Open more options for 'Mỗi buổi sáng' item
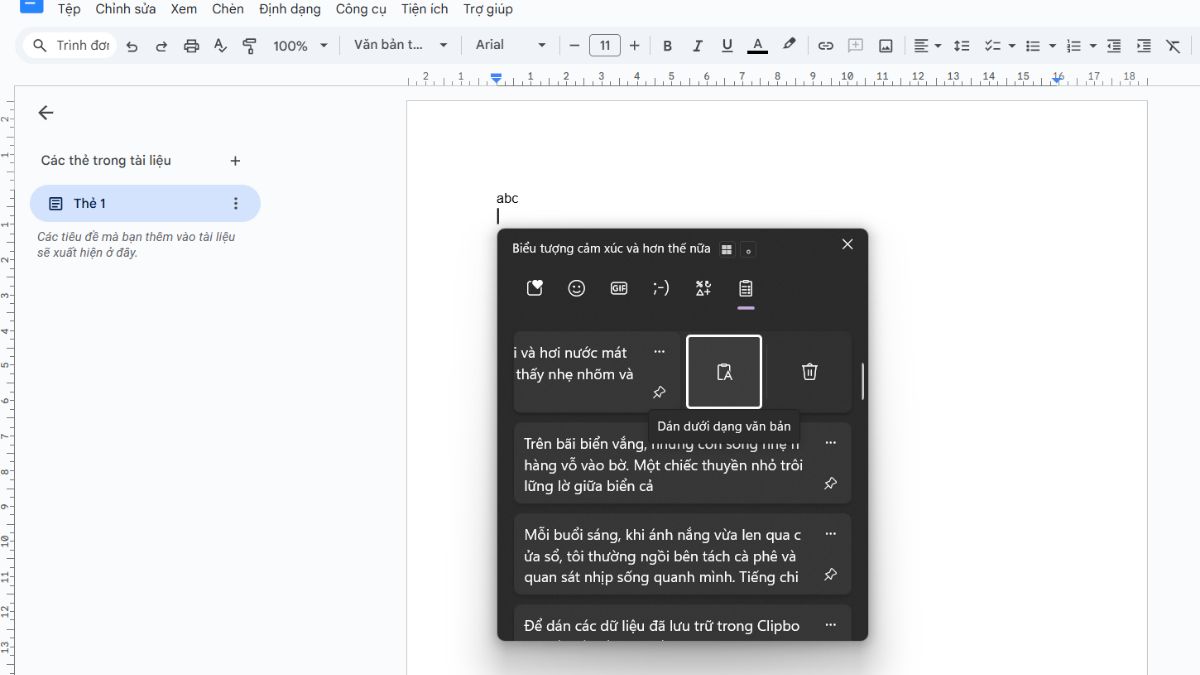 tap(831, 534)
